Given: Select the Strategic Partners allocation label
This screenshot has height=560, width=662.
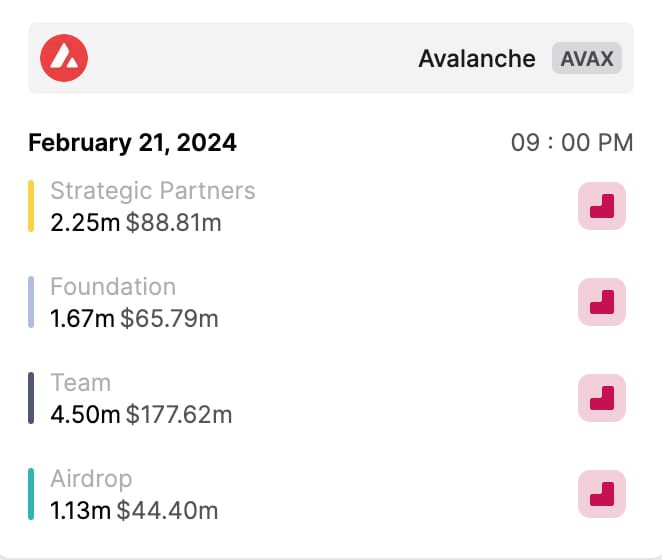Looking at the screenshot, I should pos(153,191).
